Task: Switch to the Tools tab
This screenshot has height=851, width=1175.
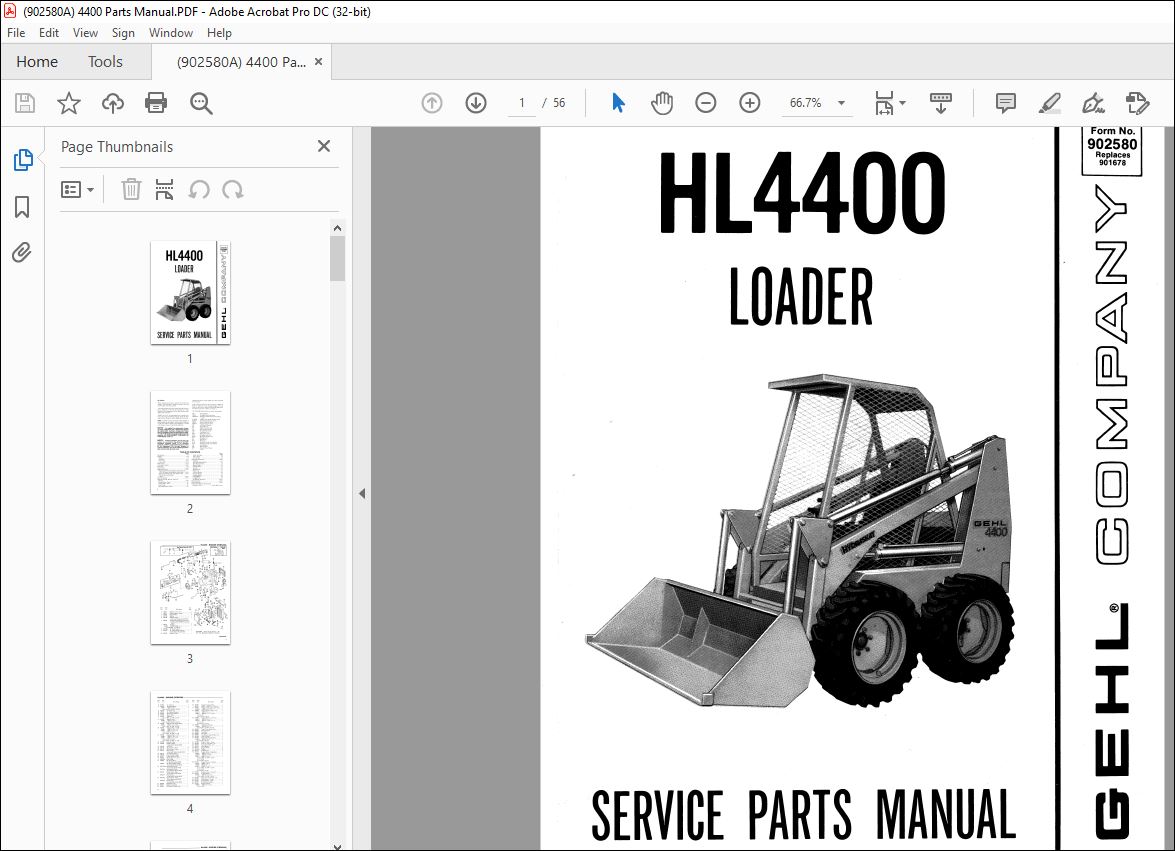Action: pyautogui.click(x=105, y=61)
